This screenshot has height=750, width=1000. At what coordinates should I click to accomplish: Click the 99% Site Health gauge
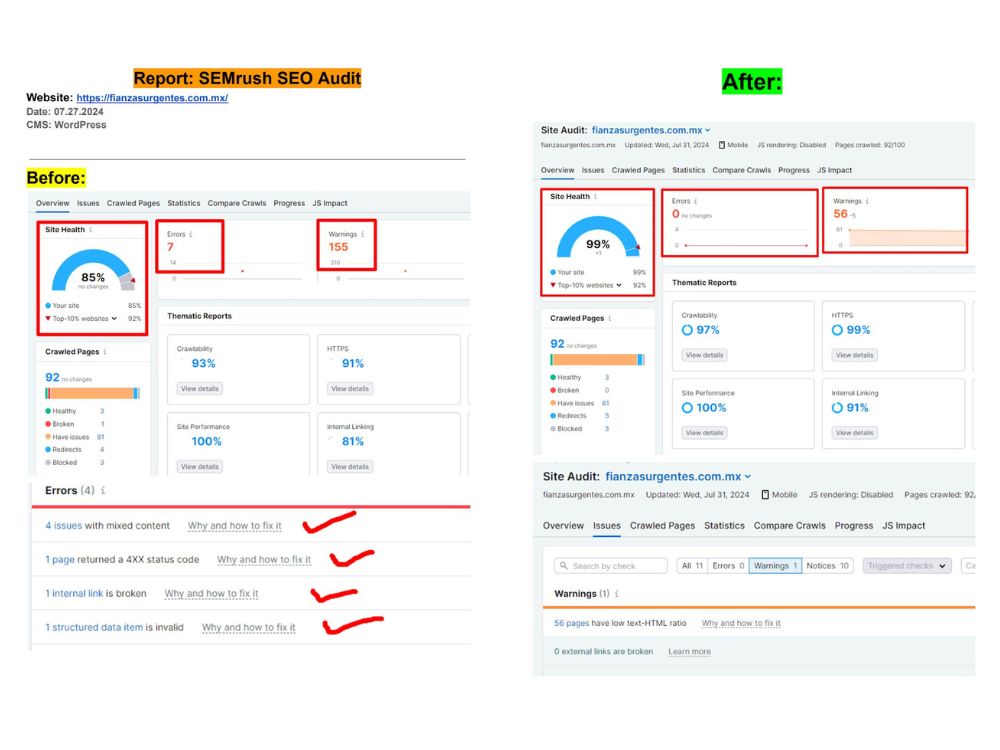pos(598,237)
